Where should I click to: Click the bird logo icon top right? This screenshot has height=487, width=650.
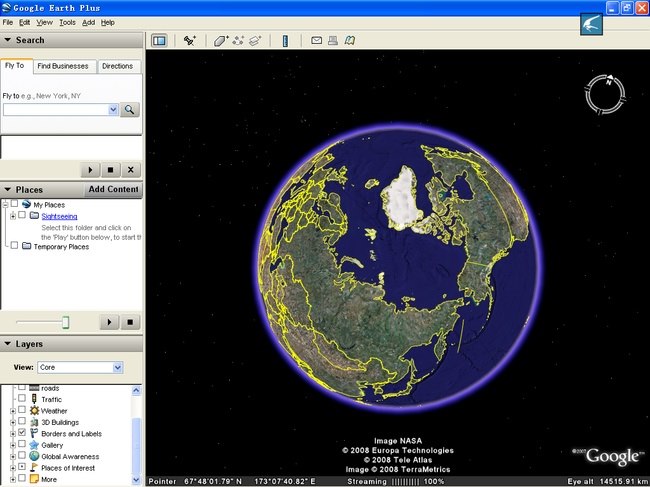pos(591,24)
